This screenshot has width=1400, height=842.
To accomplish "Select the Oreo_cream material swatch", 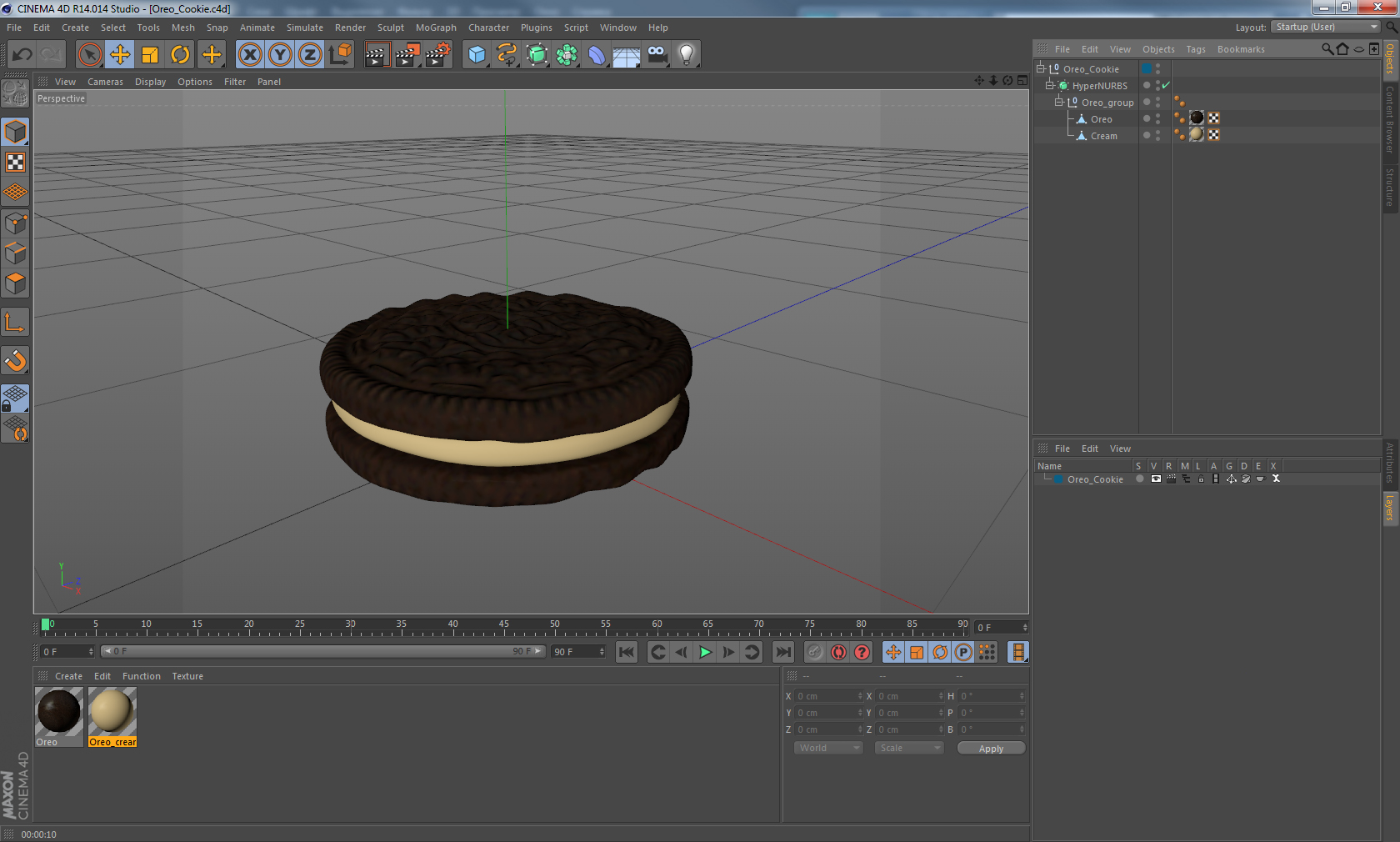I will pos(112,711).
